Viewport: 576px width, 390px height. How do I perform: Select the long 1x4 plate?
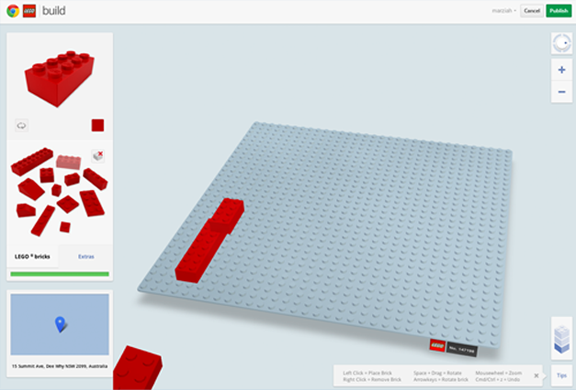click(x=43, y=220)
